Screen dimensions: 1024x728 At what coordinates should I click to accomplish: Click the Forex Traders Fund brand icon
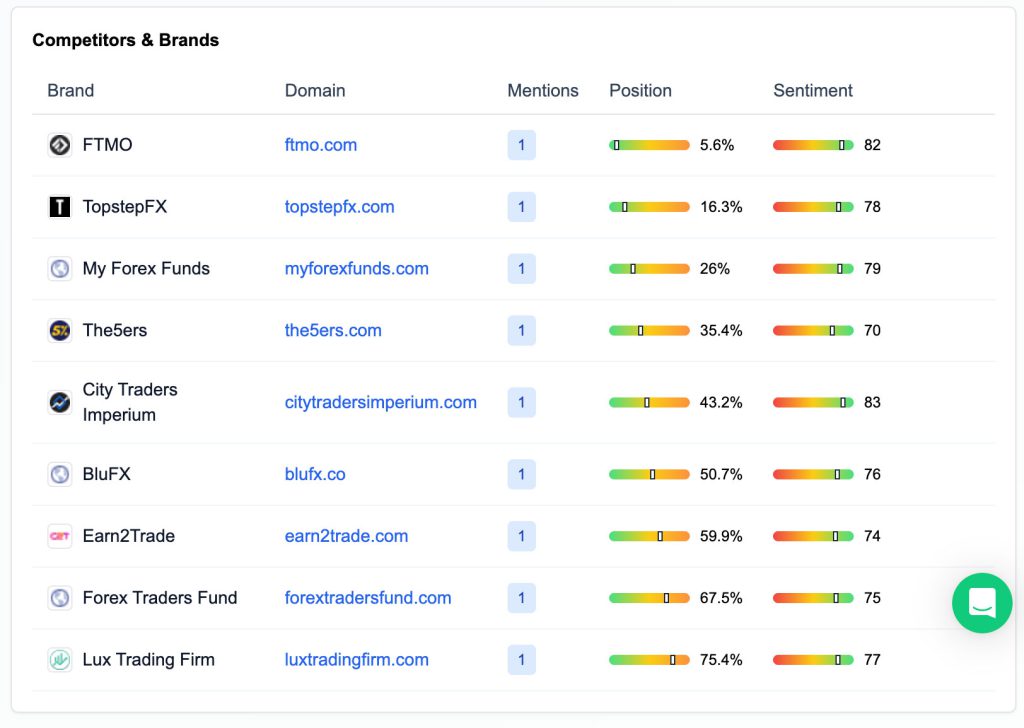click(60, 598)
